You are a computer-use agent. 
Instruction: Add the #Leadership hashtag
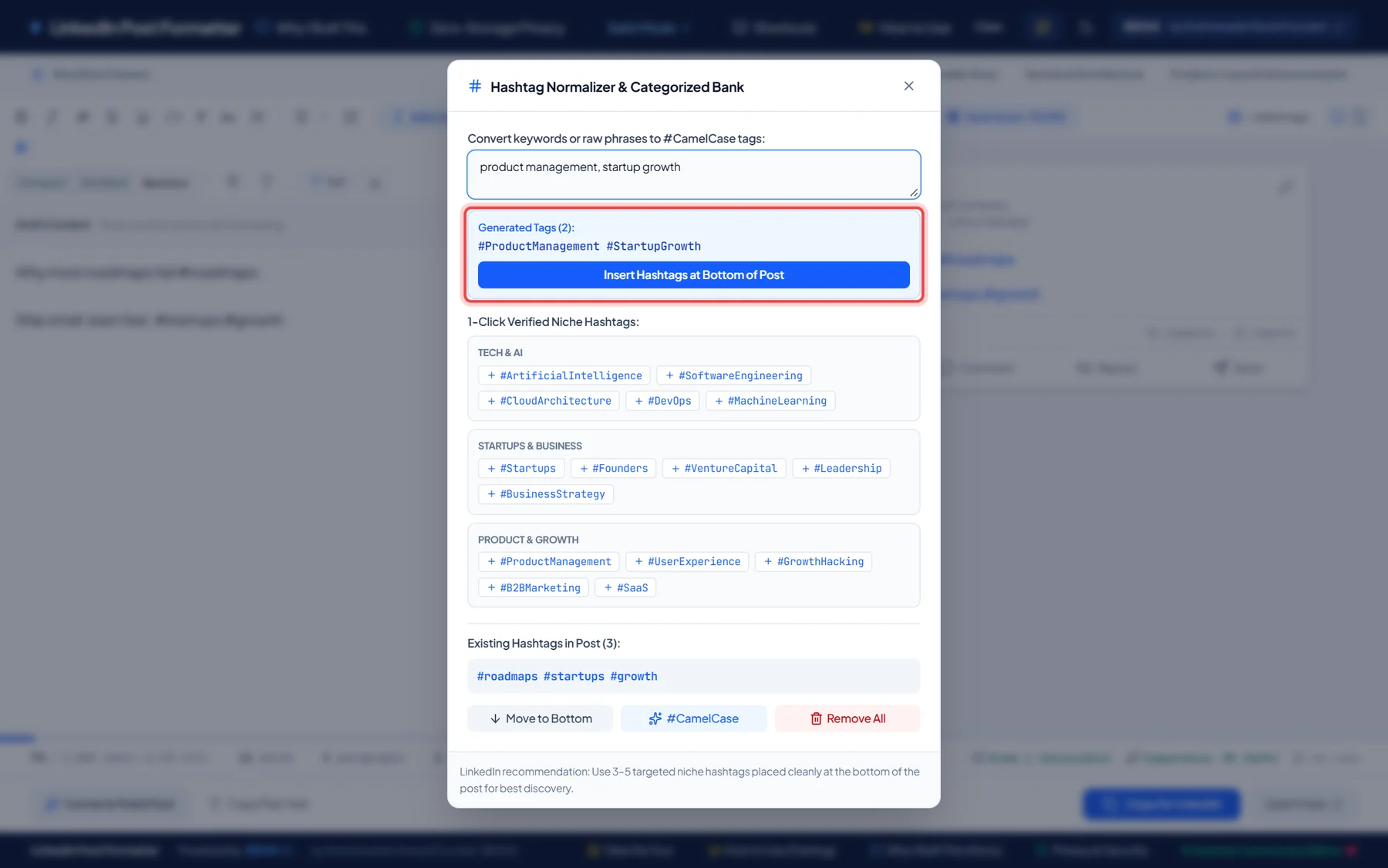click(x=841, y=469)
